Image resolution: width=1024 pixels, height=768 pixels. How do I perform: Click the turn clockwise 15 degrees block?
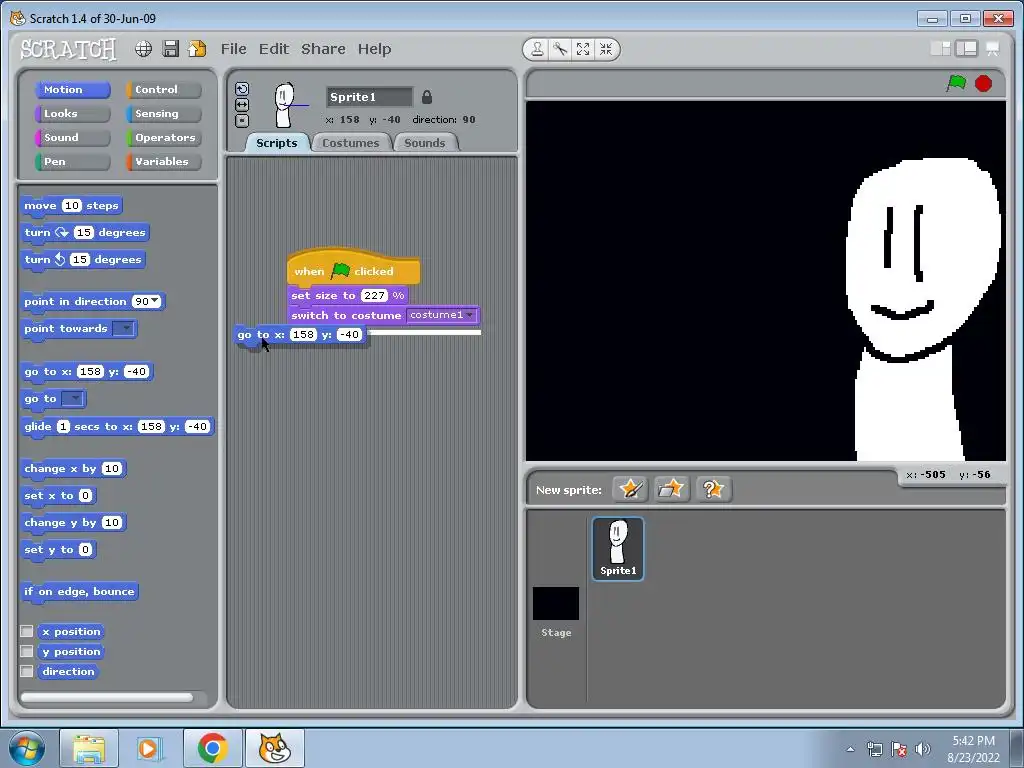pyautogui.click(x=85, y=232)
